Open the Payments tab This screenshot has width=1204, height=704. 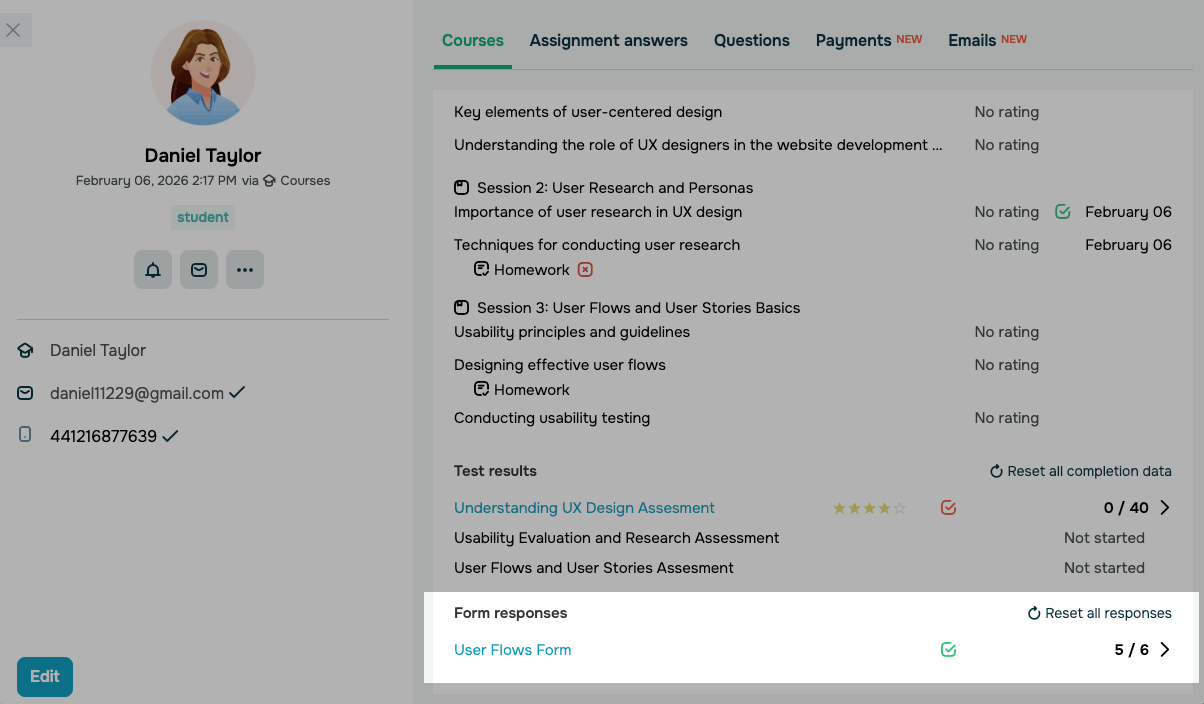tap(853, 41)
